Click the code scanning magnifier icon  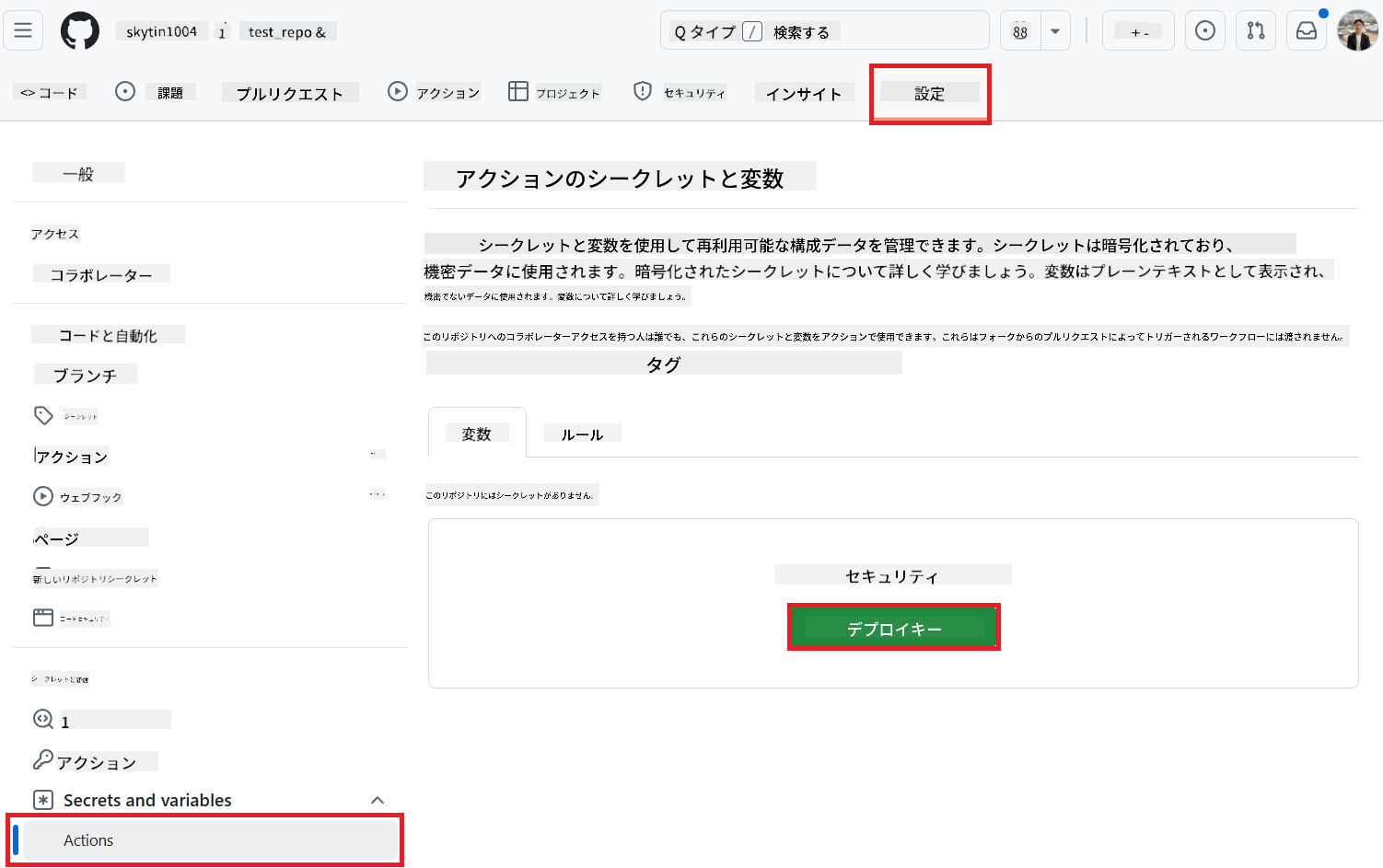[43, 719]
